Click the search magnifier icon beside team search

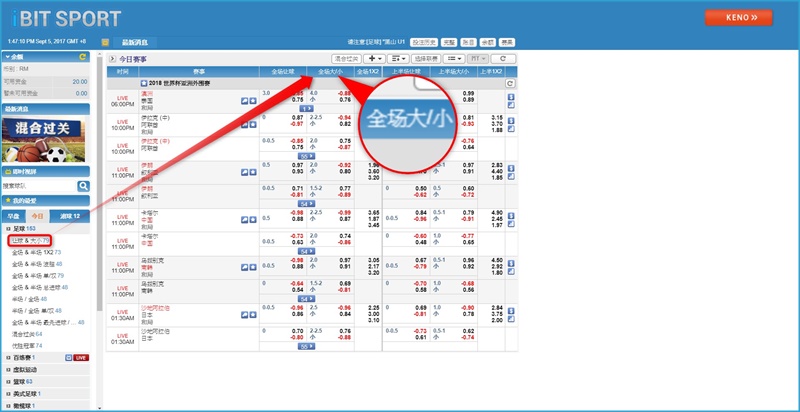(x=84, y=187)
